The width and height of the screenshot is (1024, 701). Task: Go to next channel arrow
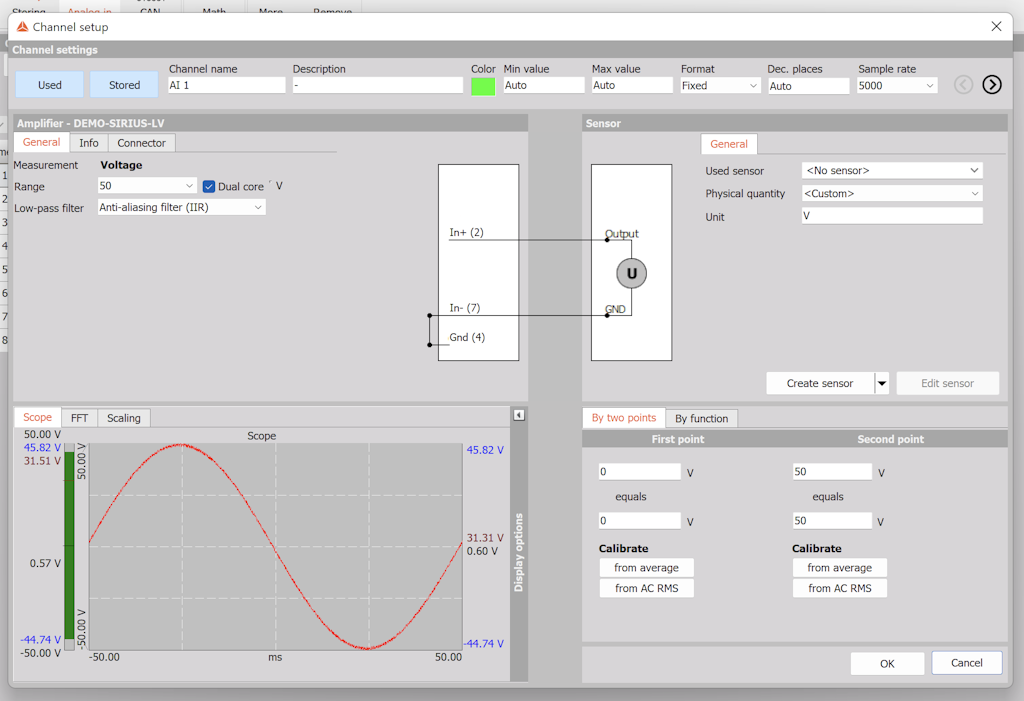click(991, 84)
